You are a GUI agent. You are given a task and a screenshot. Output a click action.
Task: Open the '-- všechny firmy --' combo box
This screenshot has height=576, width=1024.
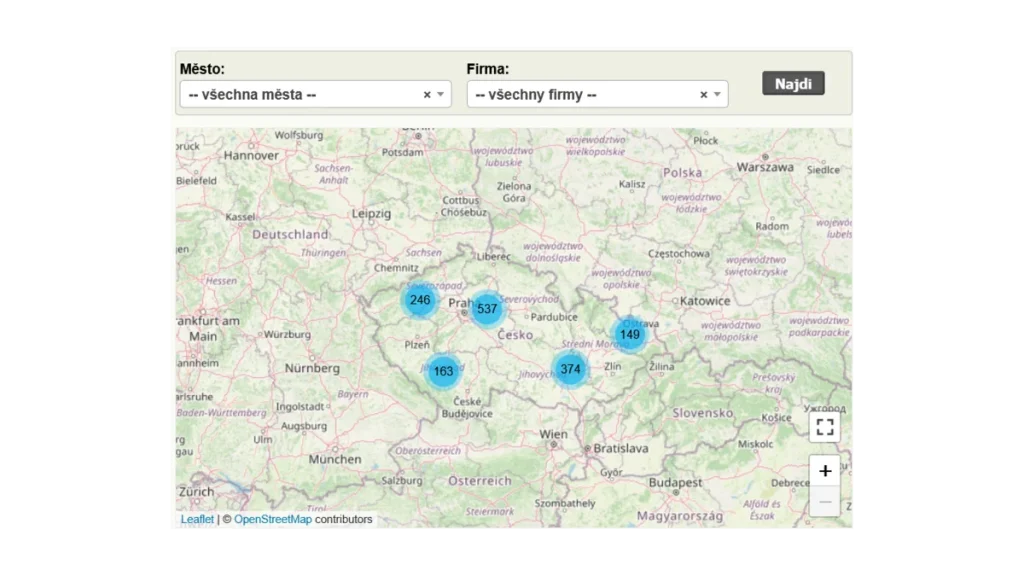coord(598,95)
